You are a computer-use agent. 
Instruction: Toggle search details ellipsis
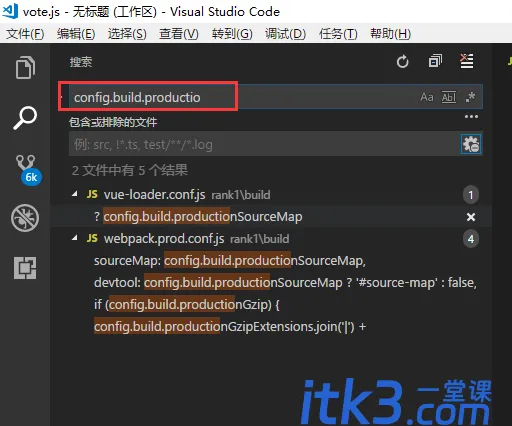(x=471, y=117)
